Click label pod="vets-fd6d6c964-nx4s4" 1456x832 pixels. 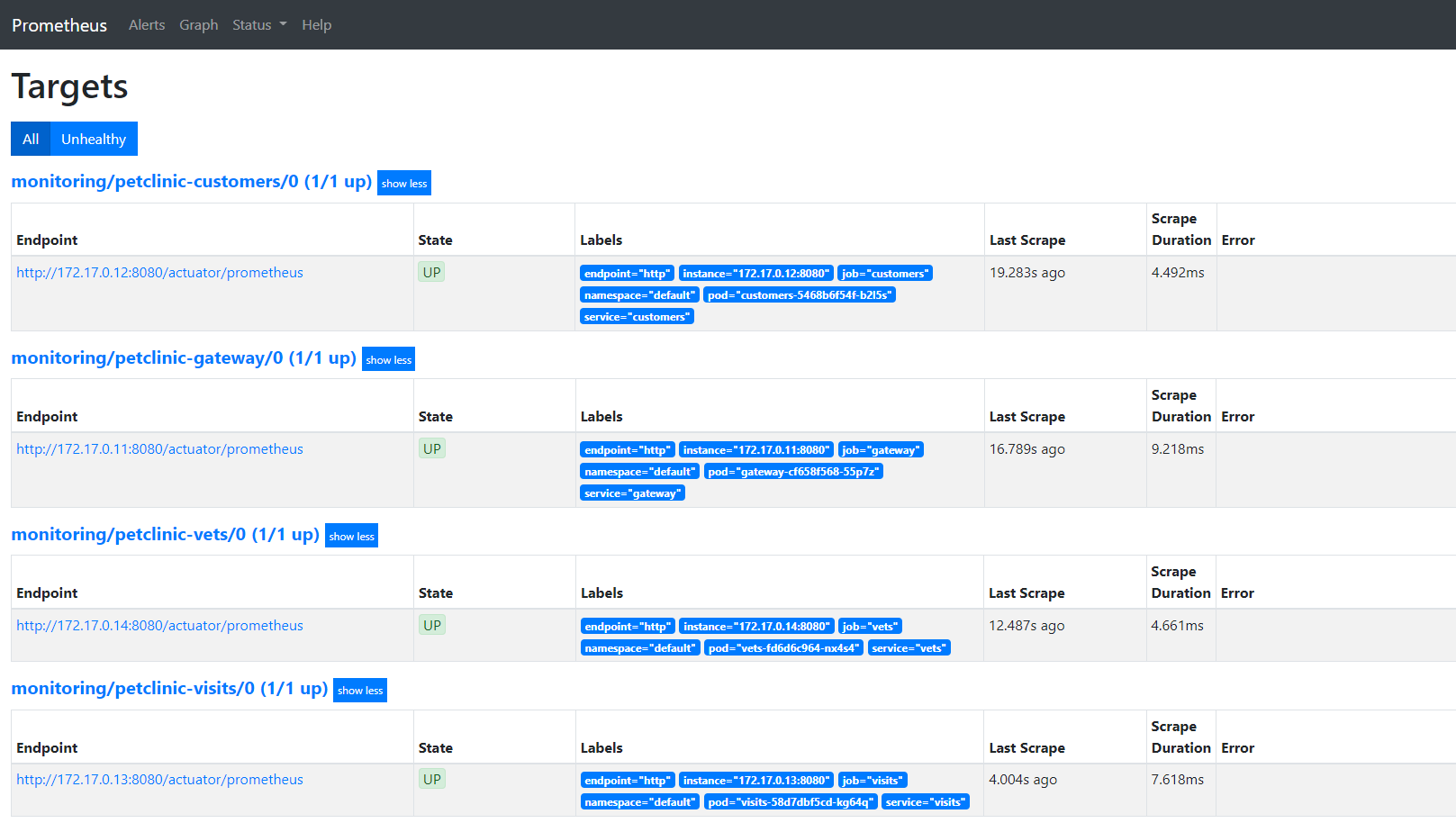pyautogui.click(x=783, y=648)
